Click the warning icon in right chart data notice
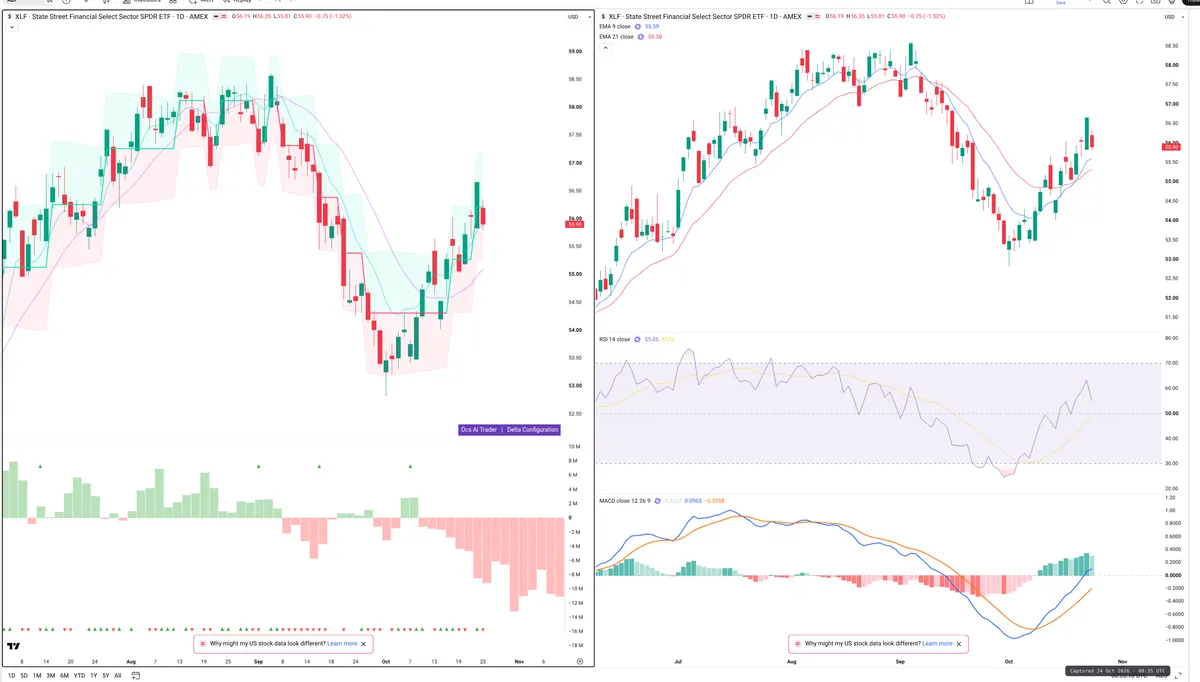 [797, 644]
